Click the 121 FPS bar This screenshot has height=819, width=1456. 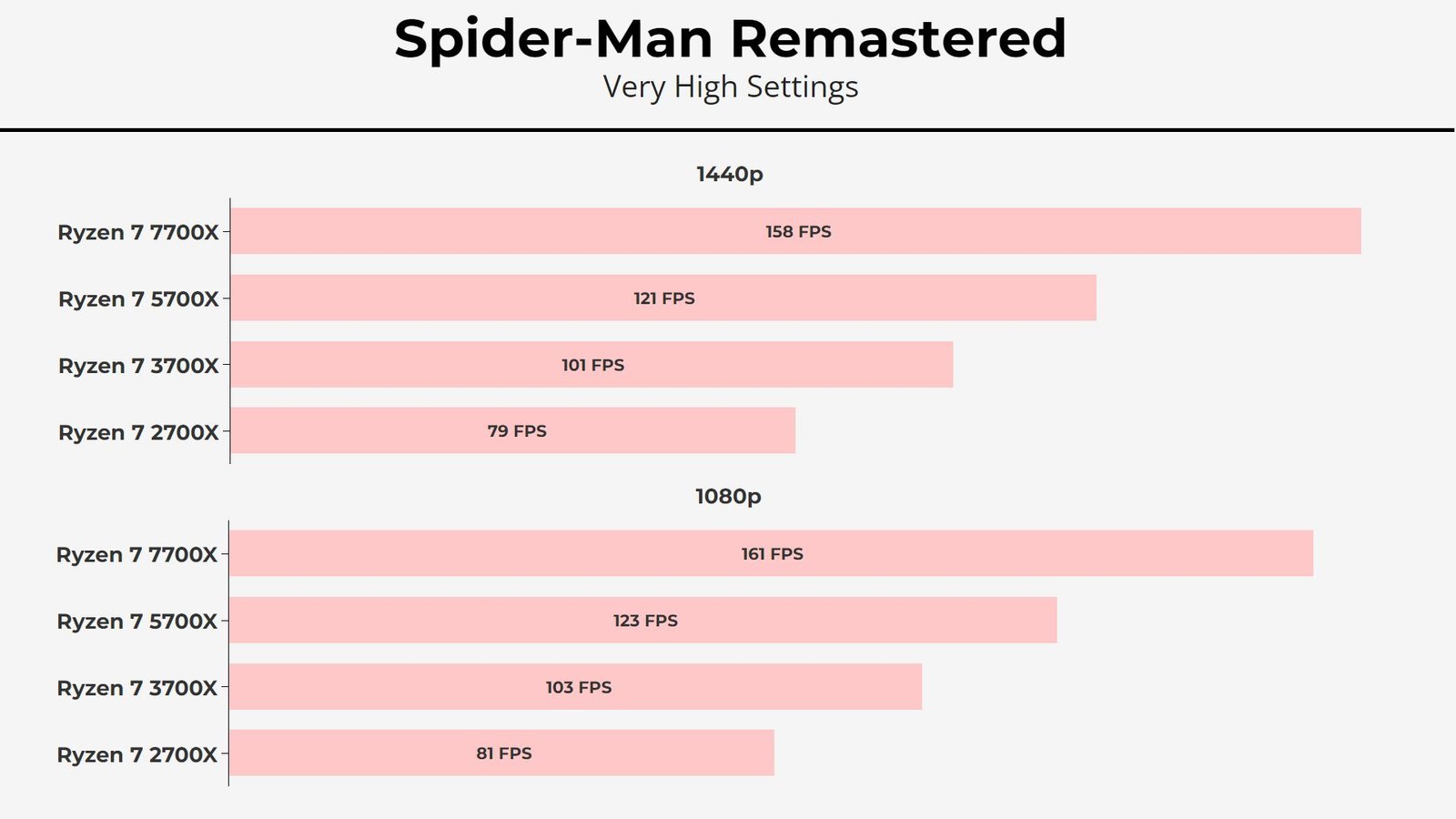pyautogui.click(x=663, y=298)
